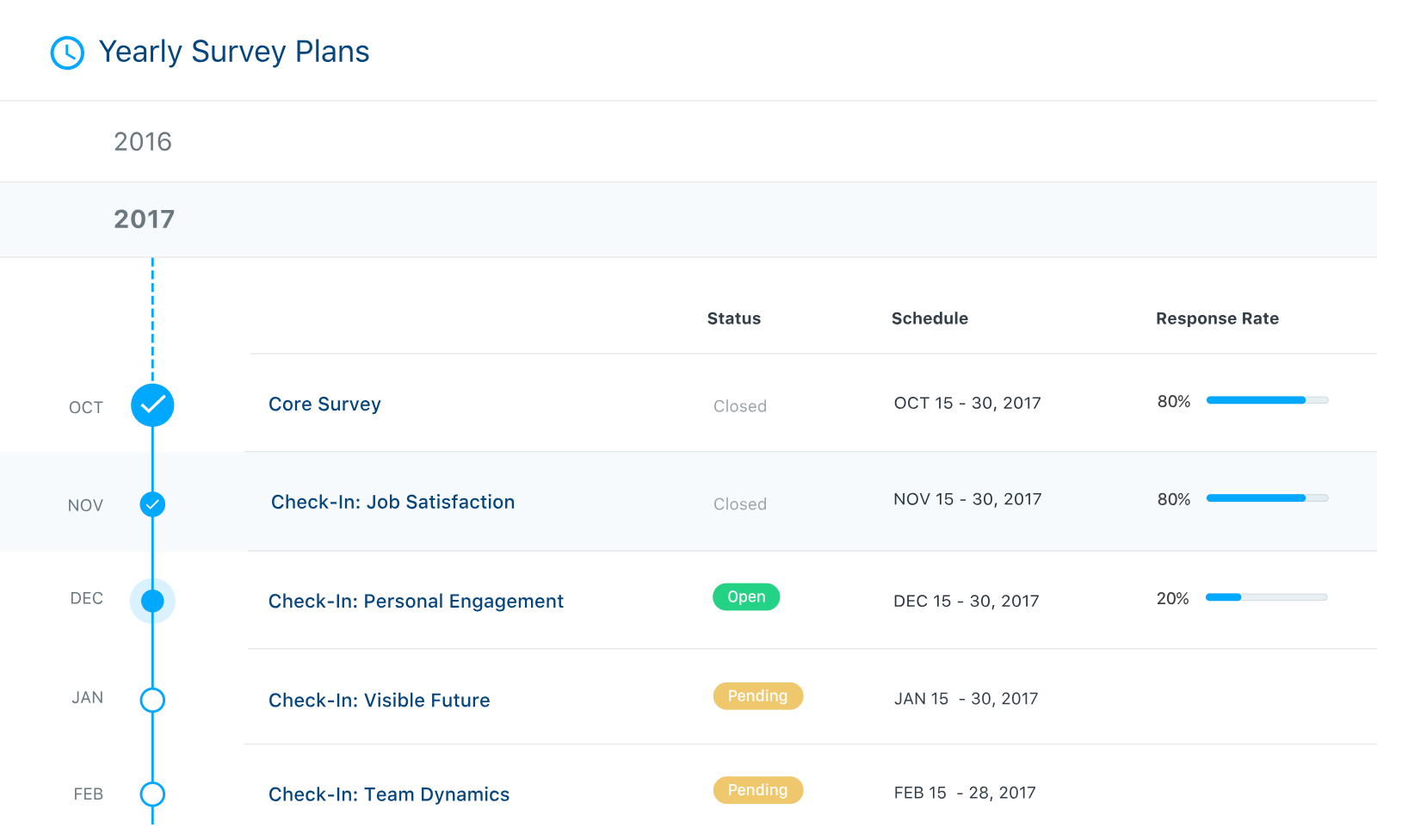Expand the 2016 year section
The image size is (1408, 840).
[689, 141]
